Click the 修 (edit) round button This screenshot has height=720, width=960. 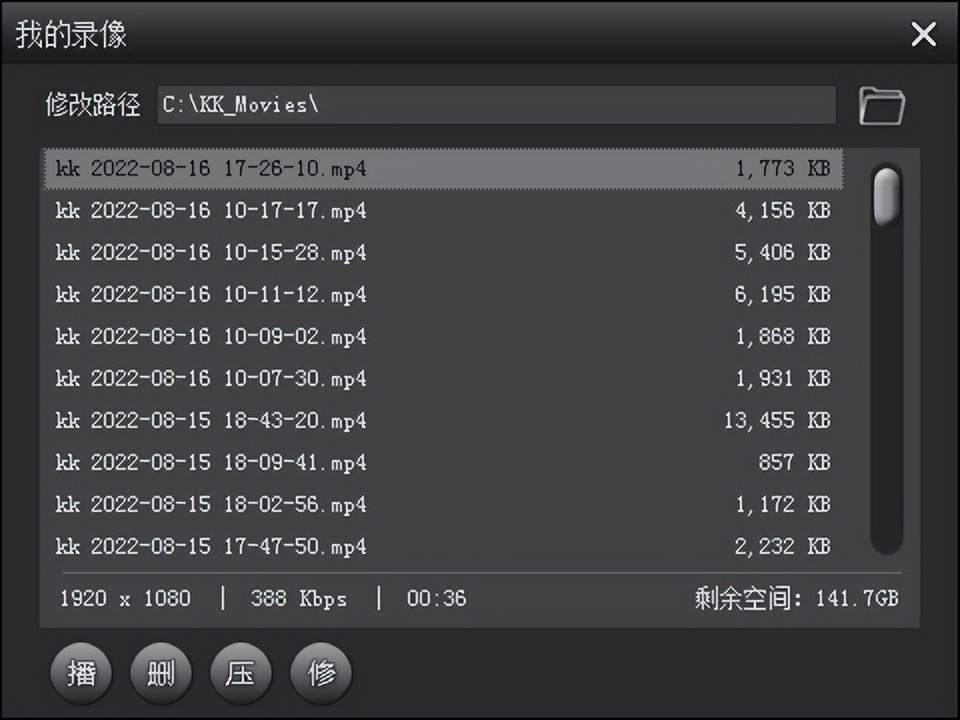[321, 673]
